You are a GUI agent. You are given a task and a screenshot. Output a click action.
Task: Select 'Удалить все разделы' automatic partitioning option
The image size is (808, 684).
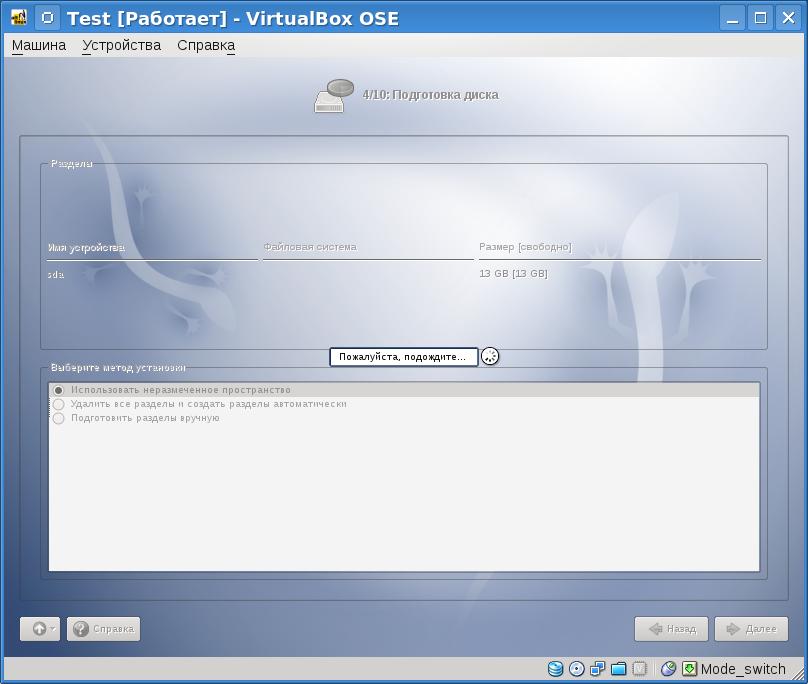(59, 404)
